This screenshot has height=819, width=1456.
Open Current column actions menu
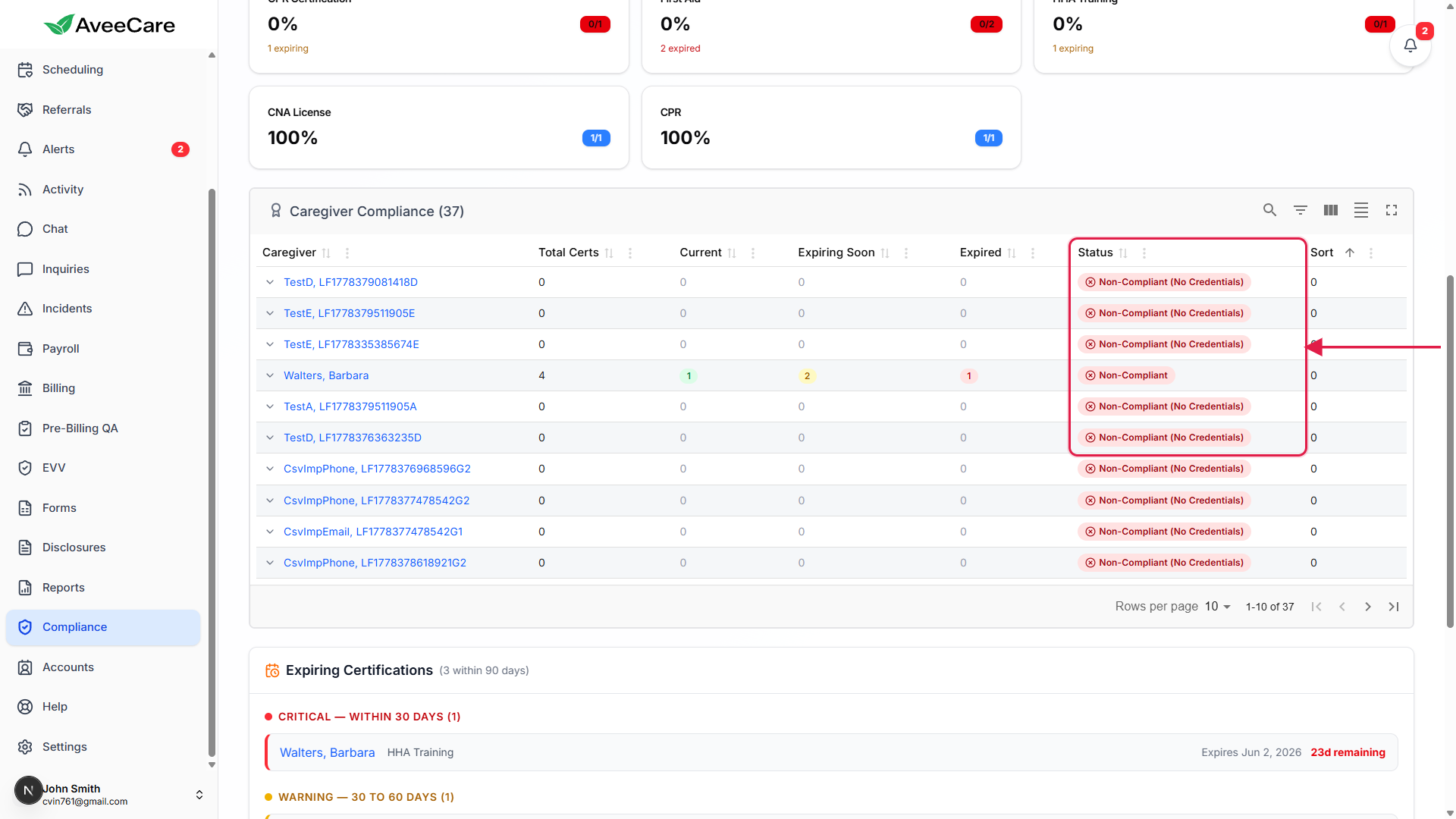click(753, 253)
